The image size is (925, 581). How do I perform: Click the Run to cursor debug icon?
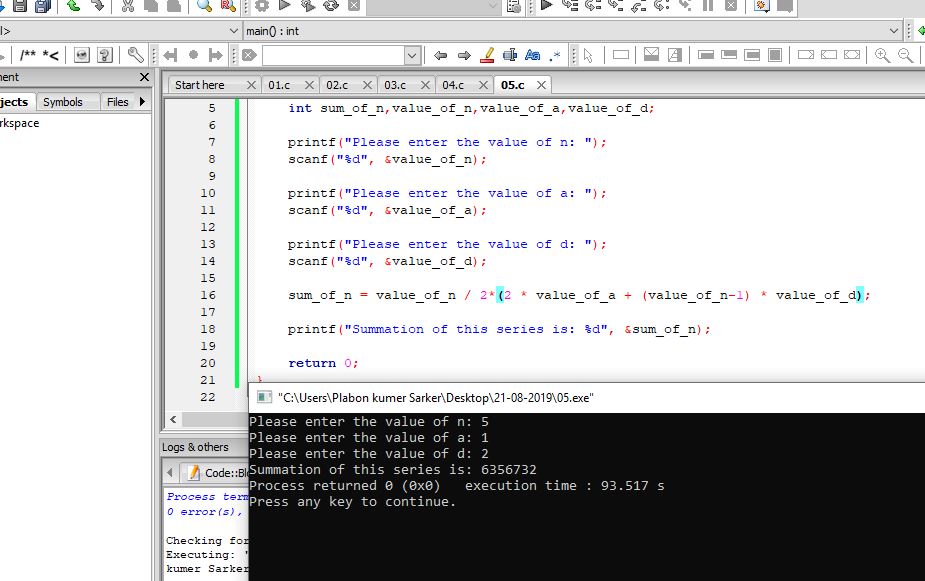(x=570, y=6)
